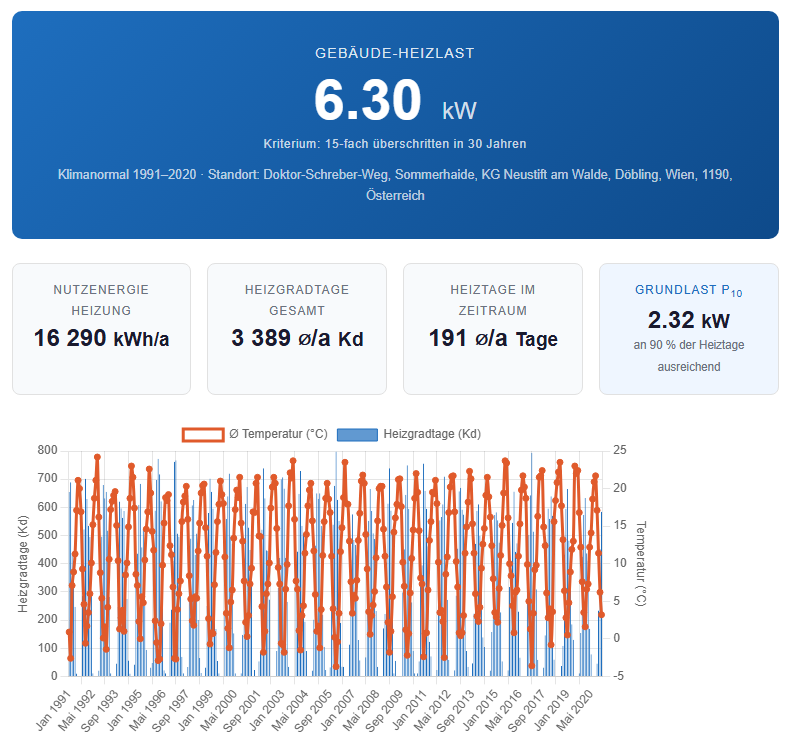Open the Heizgradtage Gesamt card
Viewport: 793px width, 748px height.
(x=297, y=328)
